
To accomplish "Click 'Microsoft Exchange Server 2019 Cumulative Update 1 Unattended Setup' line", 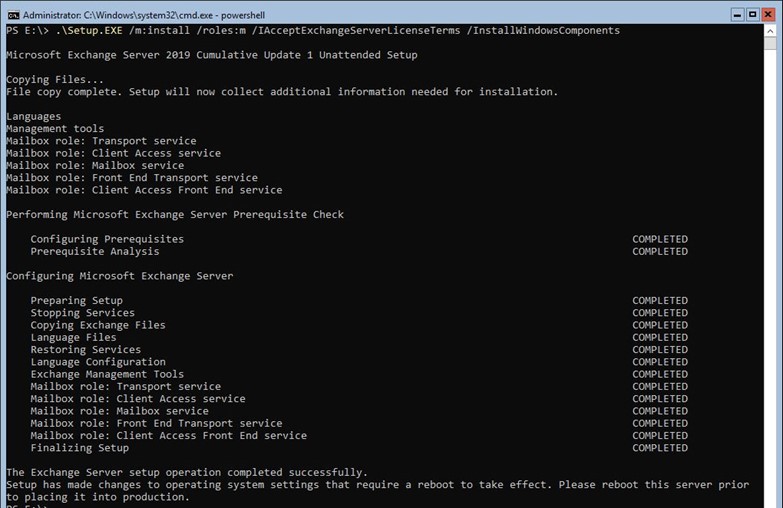I will click(x=212, y=55).
